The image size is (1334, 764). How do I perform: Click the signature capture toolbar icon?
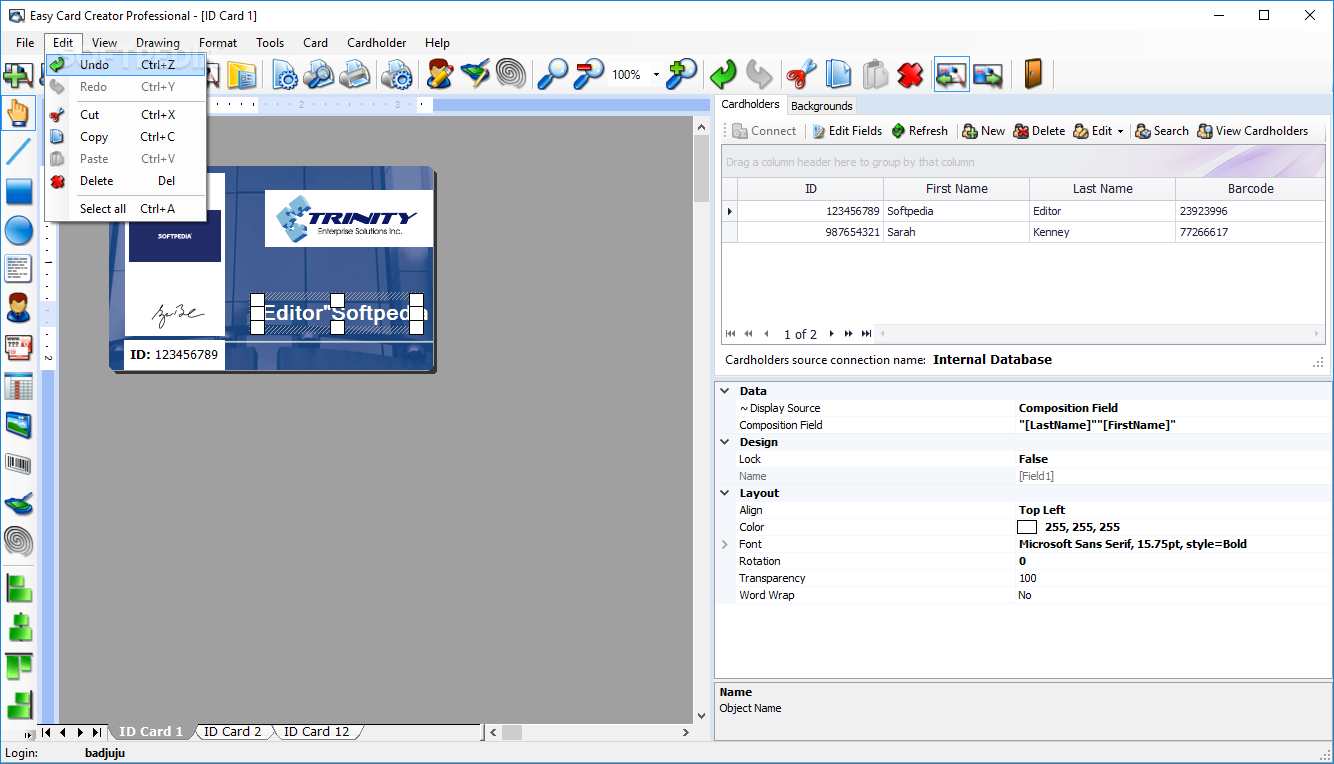pos(475,75)
